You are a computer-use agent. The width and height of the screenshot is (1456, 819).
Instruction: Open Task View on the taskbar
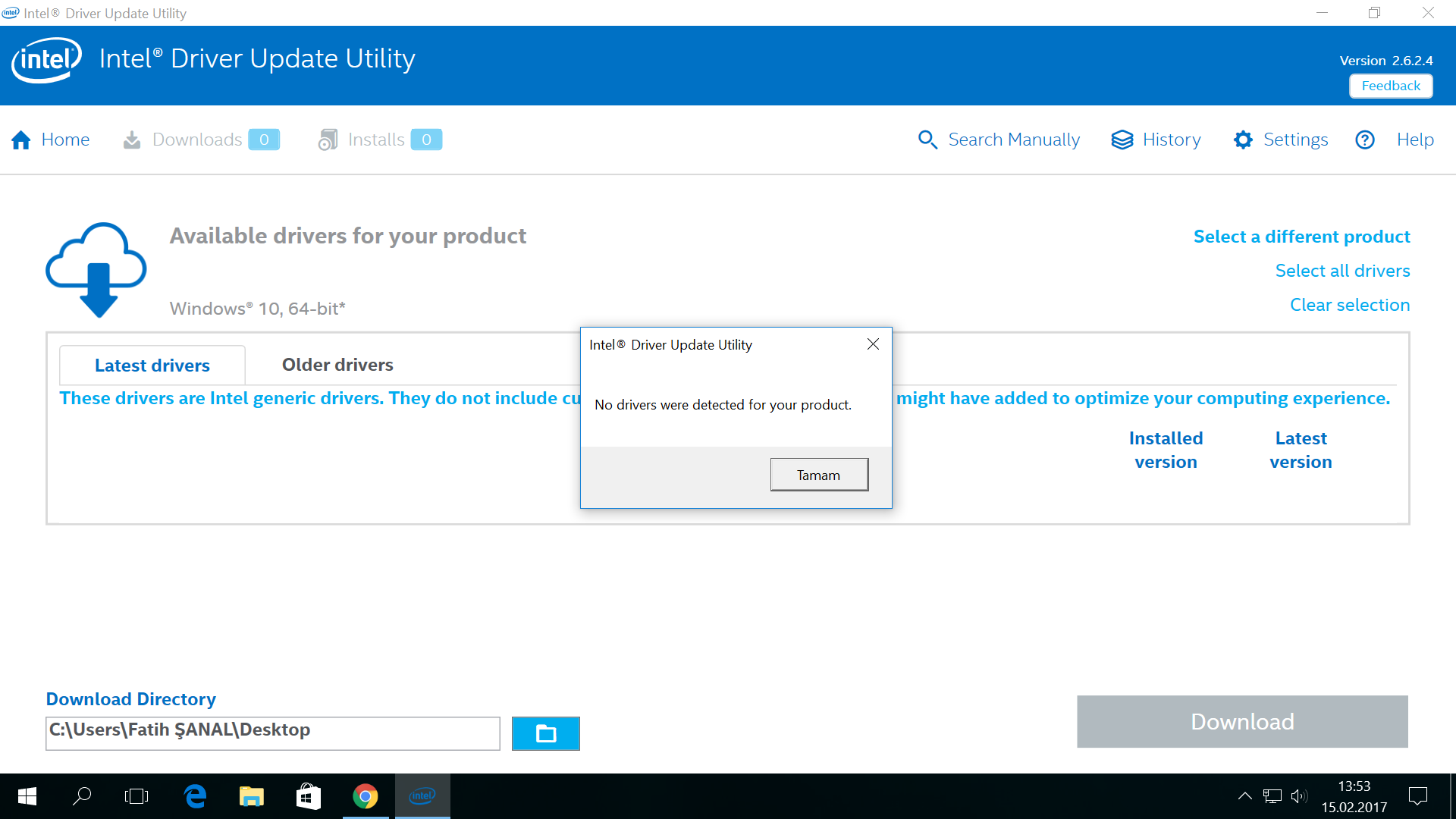136,796
